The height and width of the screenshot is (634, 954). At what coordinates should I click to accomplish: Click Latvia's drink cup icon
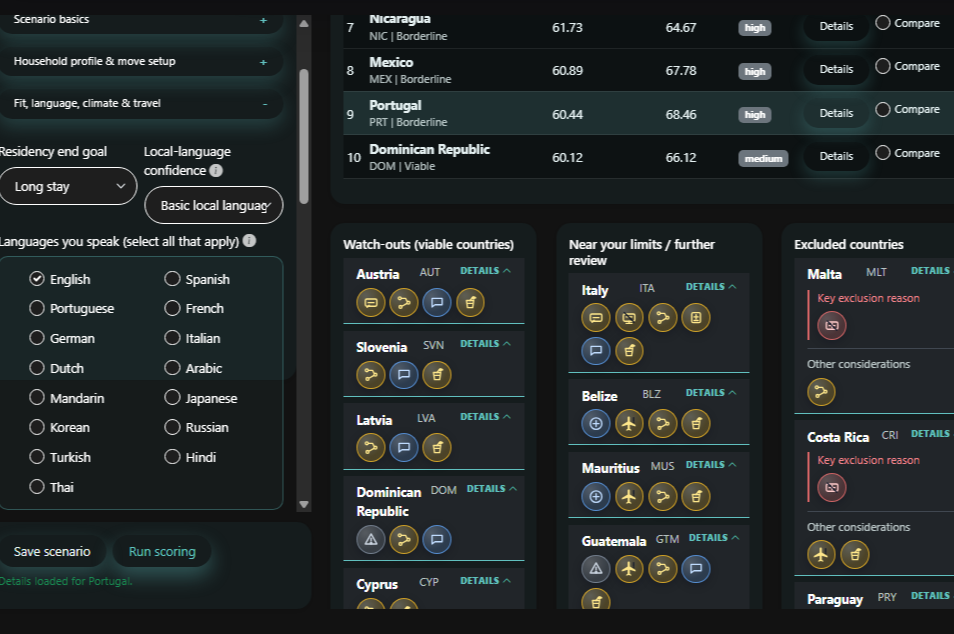pyautogui.click(x=437, y=448)
